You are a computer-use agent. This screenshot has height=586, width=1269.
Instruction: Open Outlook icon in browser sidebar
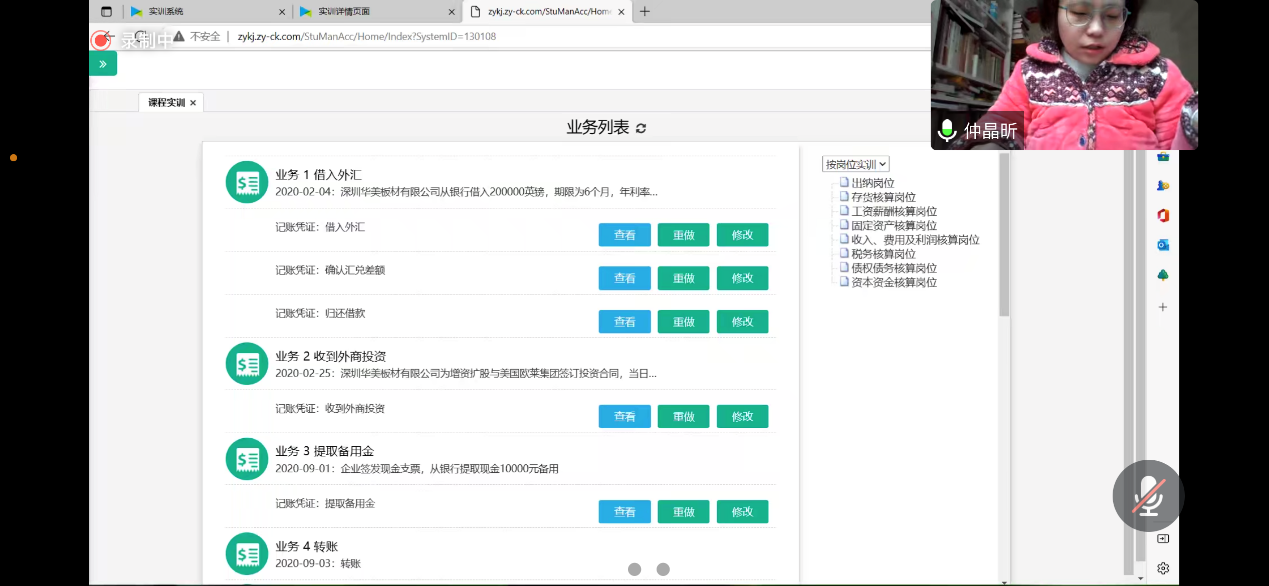[x=1163, y=245]
